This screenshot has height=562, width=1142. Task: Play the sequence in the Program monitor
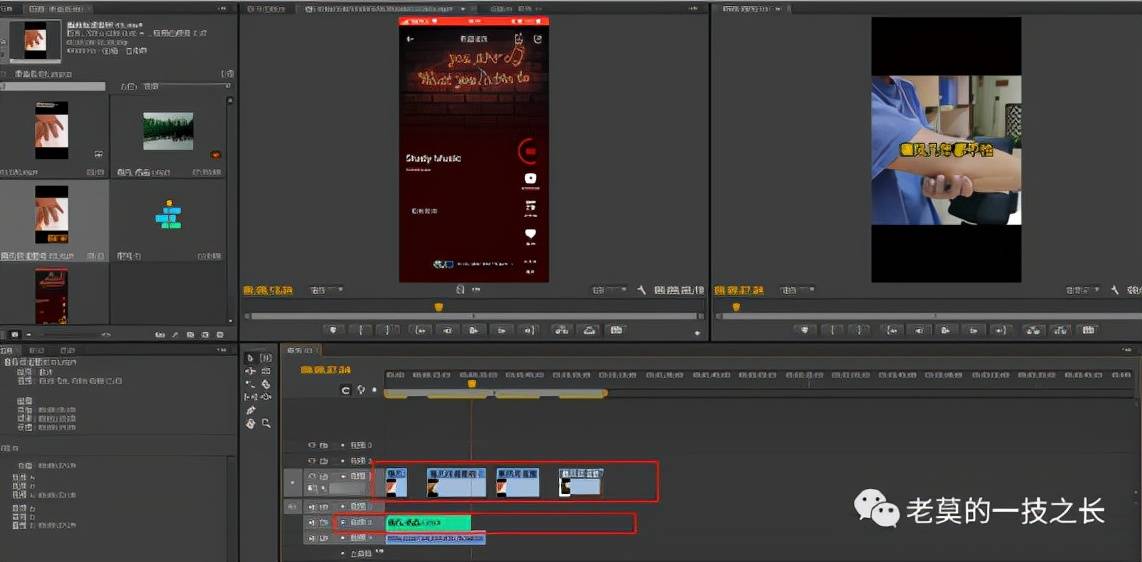(945, 330)
